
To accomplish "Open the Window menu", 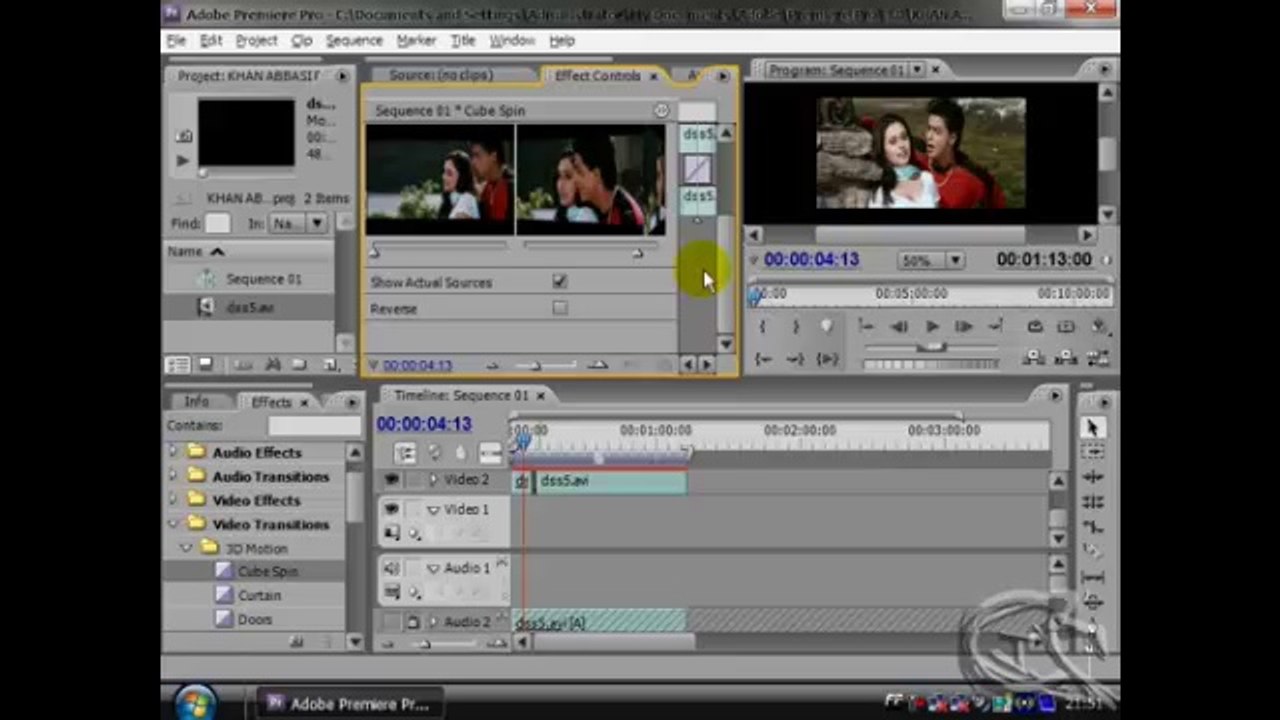I will 512,41.
